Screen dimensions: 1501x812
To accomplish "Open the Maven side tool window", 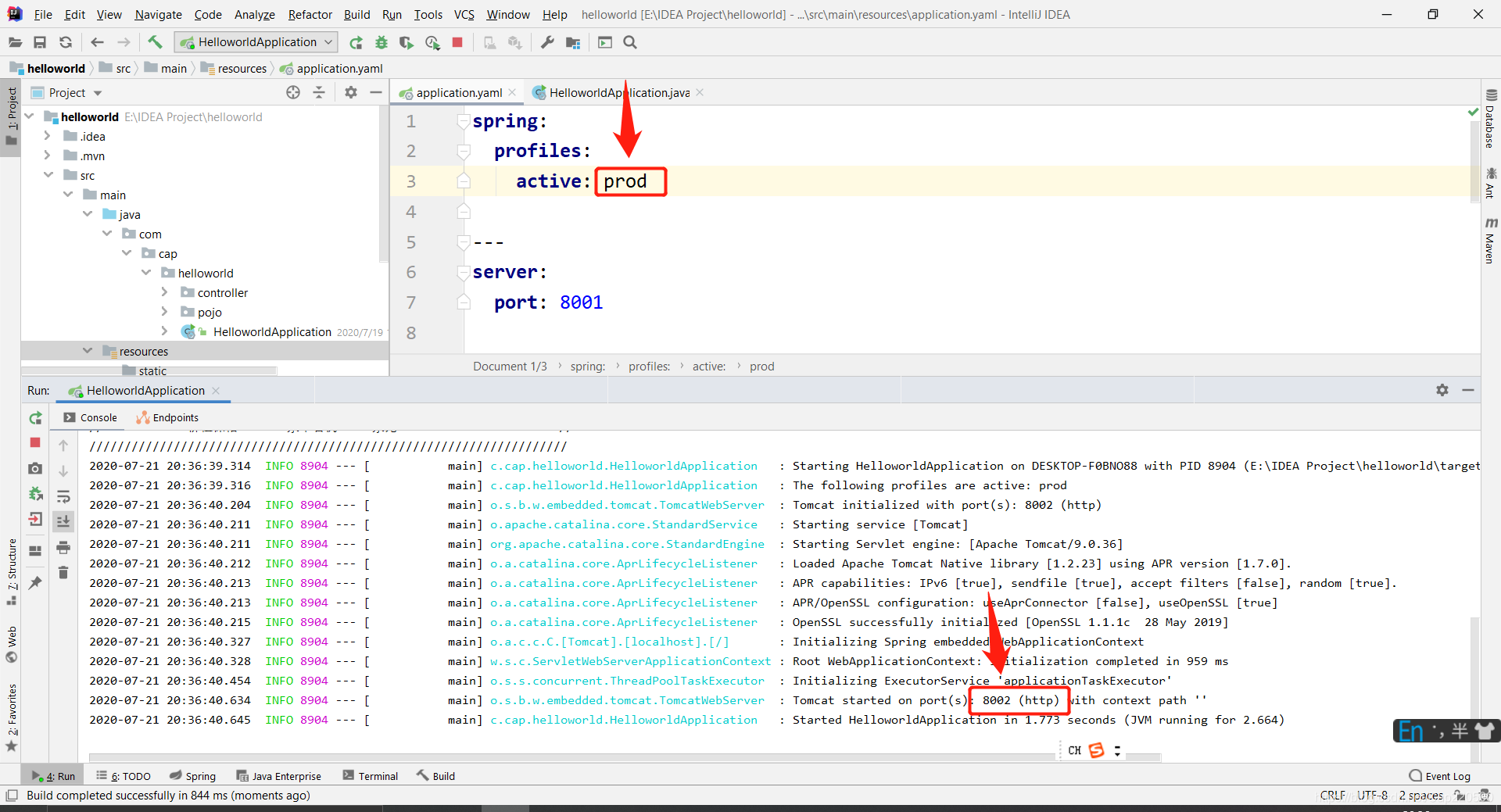I will pos(1491,241).
